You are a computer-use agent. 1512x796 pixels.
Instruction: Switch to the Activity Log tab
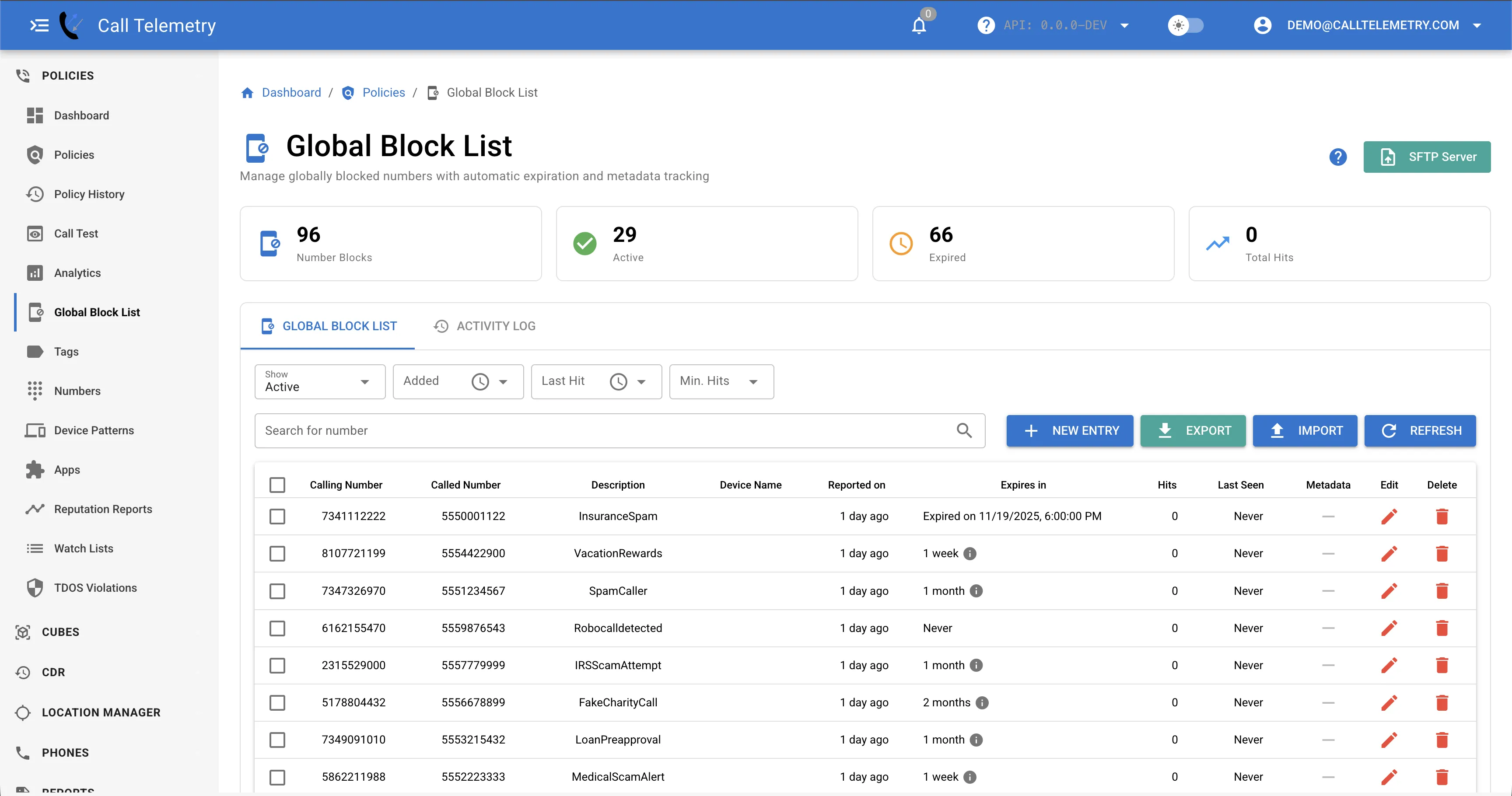point(485,326)
